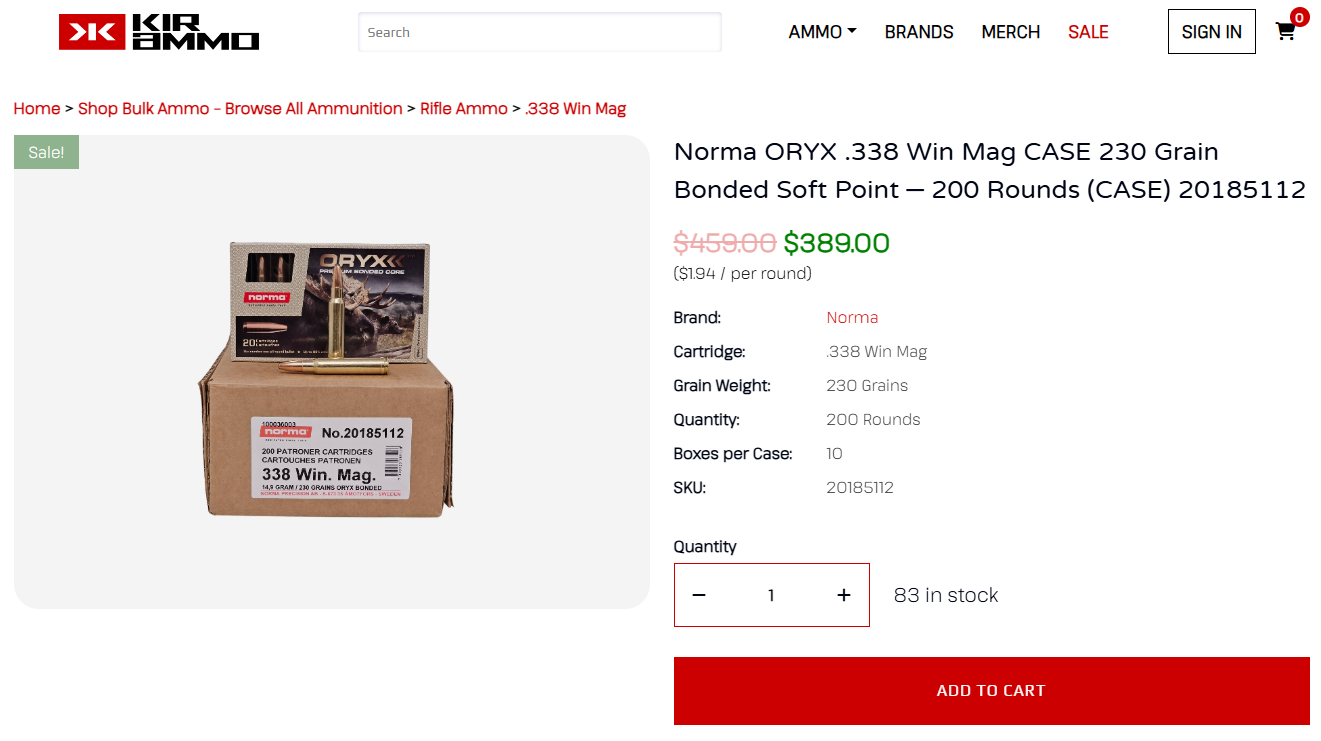The width and height of the screenshot is (1321, 741).
Task: Follow the Home breadcrumb link
Action: tap(37, 108)
